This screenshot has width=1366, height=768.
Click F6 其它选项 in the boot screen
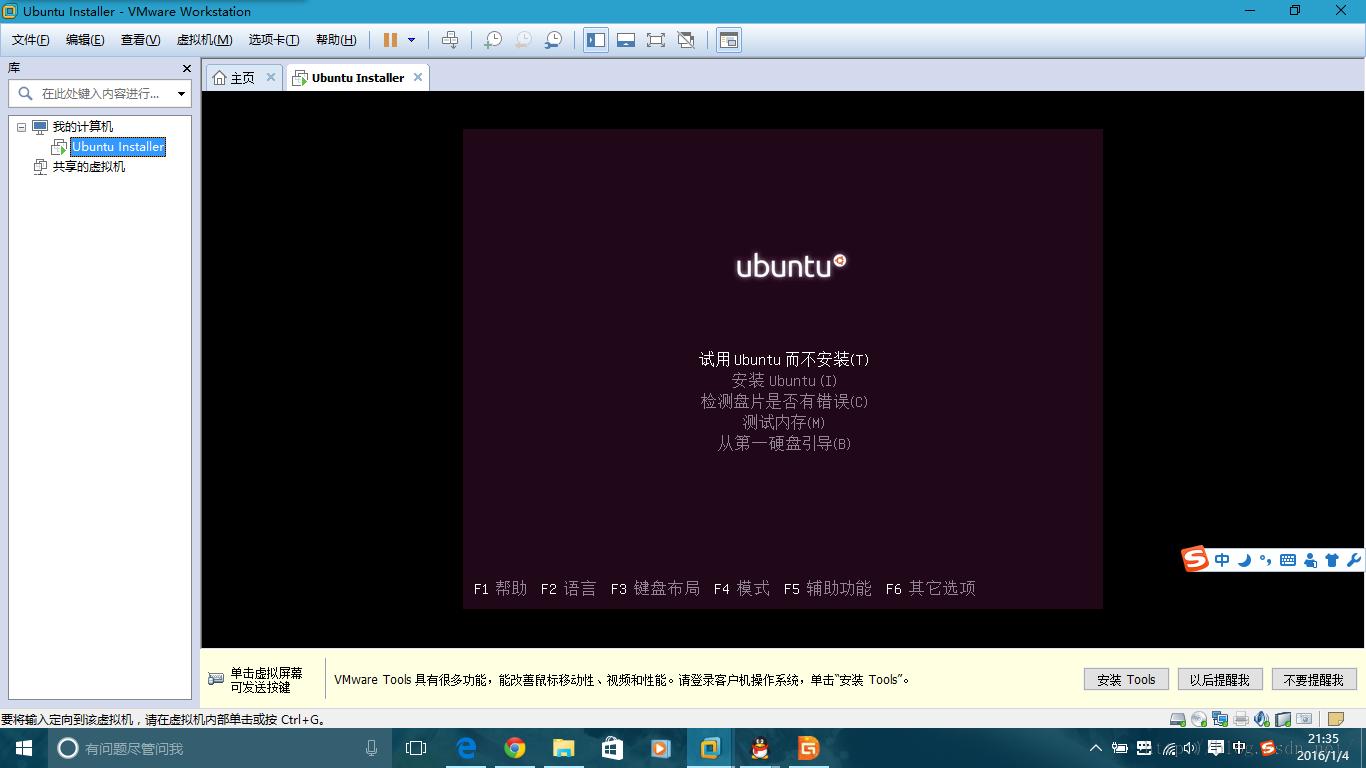(x=930, y=588)
